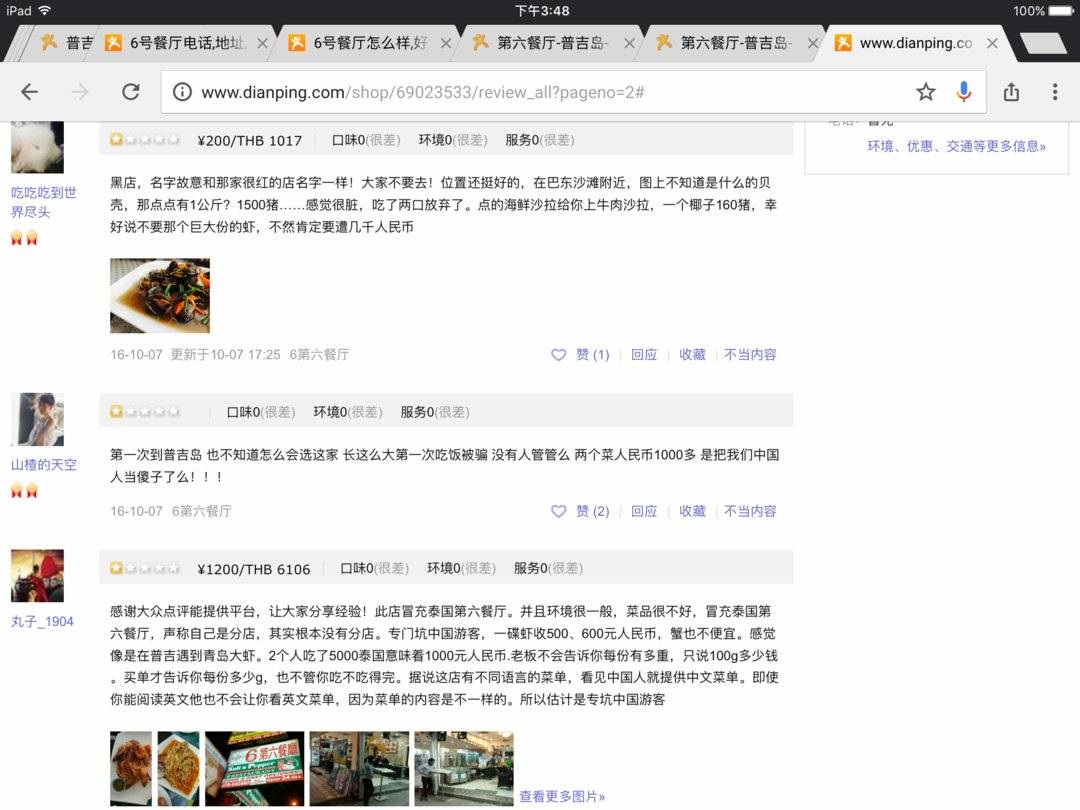
Task: Open the share menu icon
Action: 1011,92
